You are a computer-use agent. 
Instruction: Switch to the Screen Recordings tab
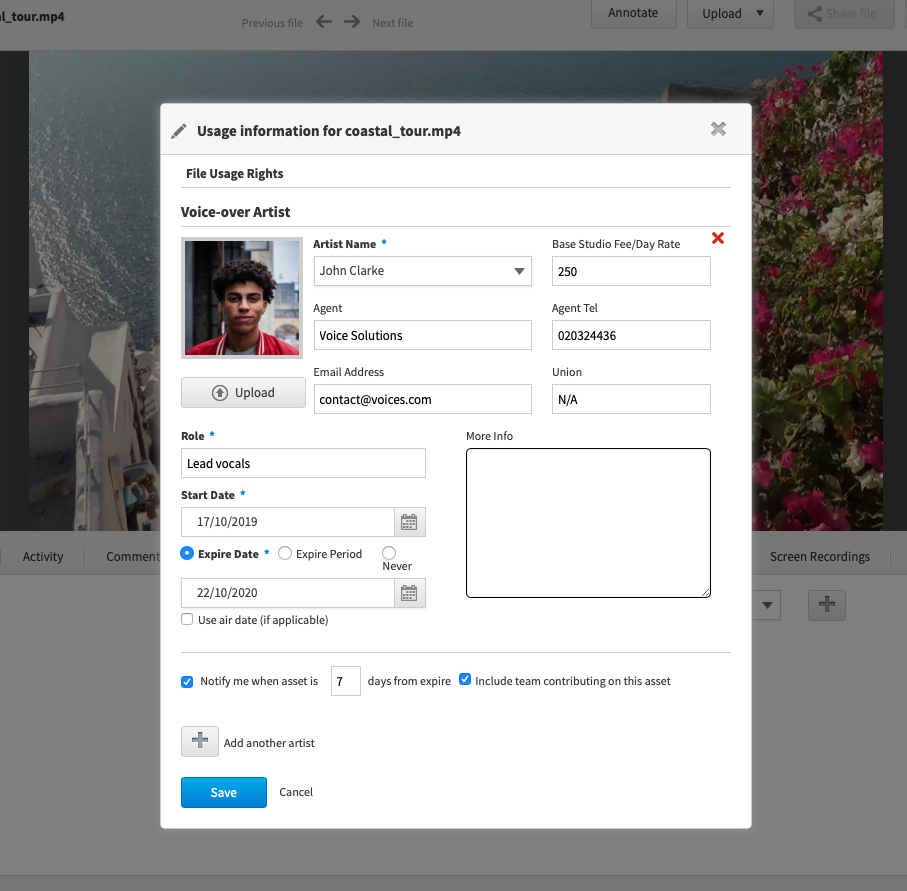pyautogui.click(x=820, y=557)
